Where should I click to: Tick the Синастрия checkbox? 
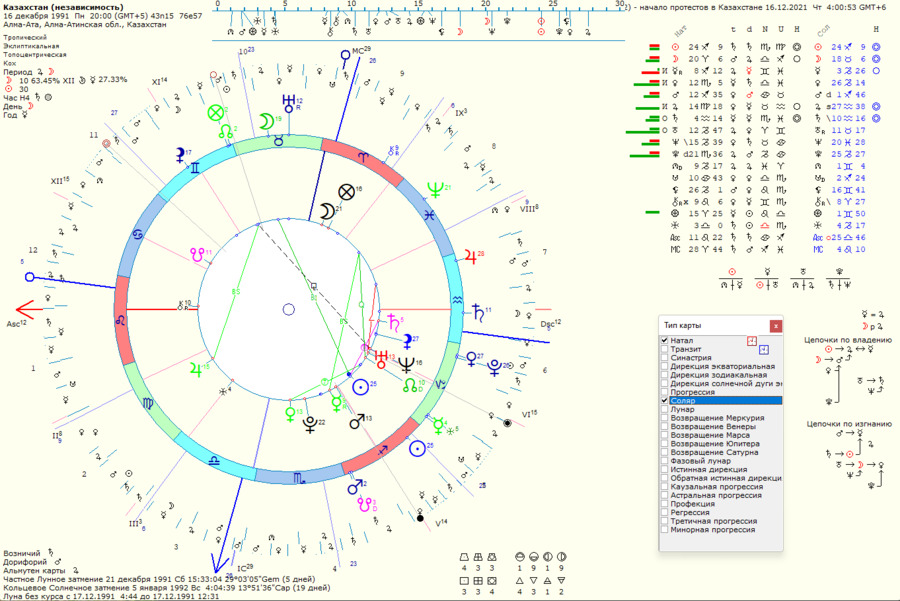pos(665,358)
